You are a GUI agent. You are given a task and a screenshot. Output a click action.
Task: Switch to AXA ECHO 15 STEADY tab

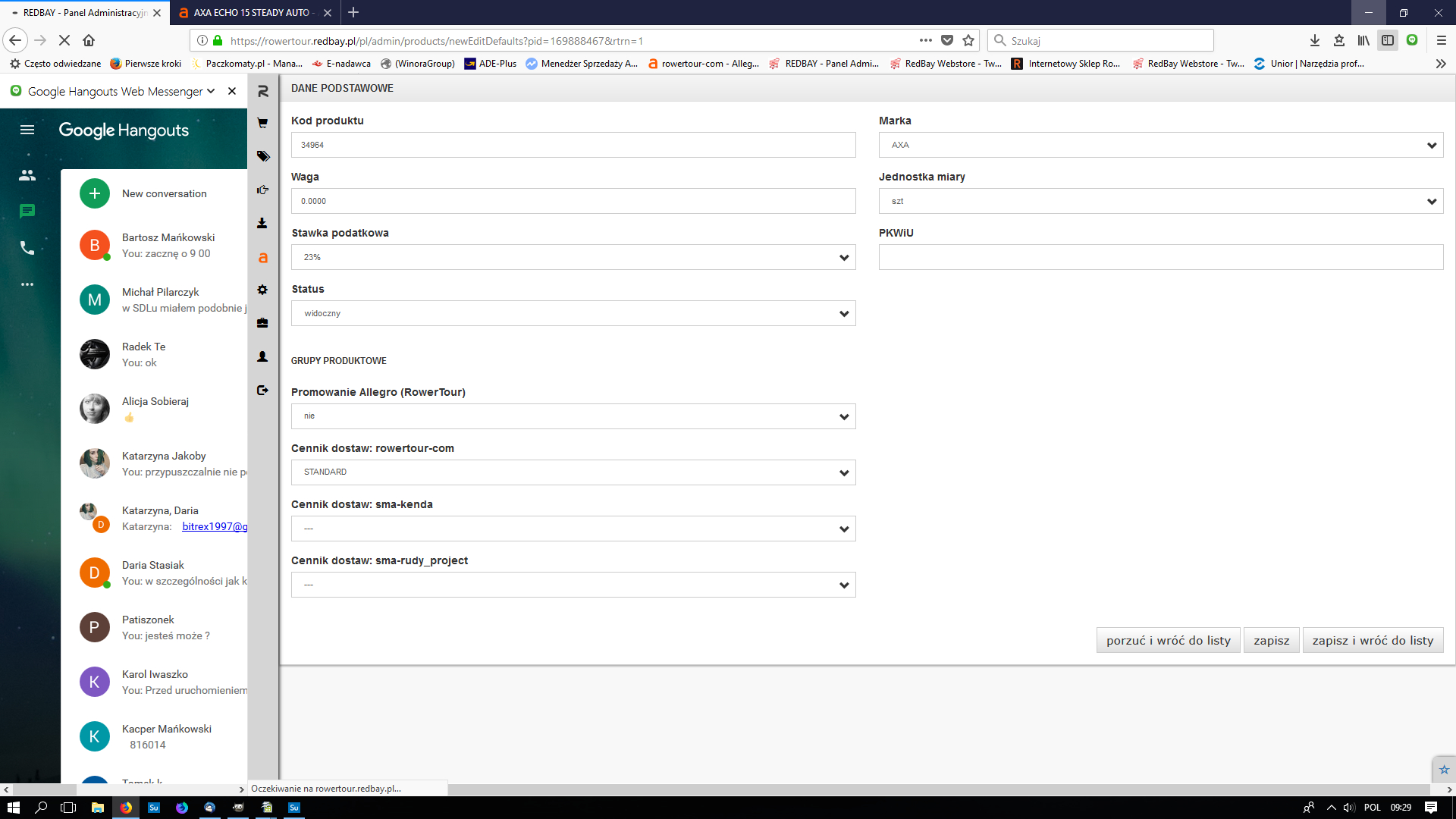tap(250, 12)
